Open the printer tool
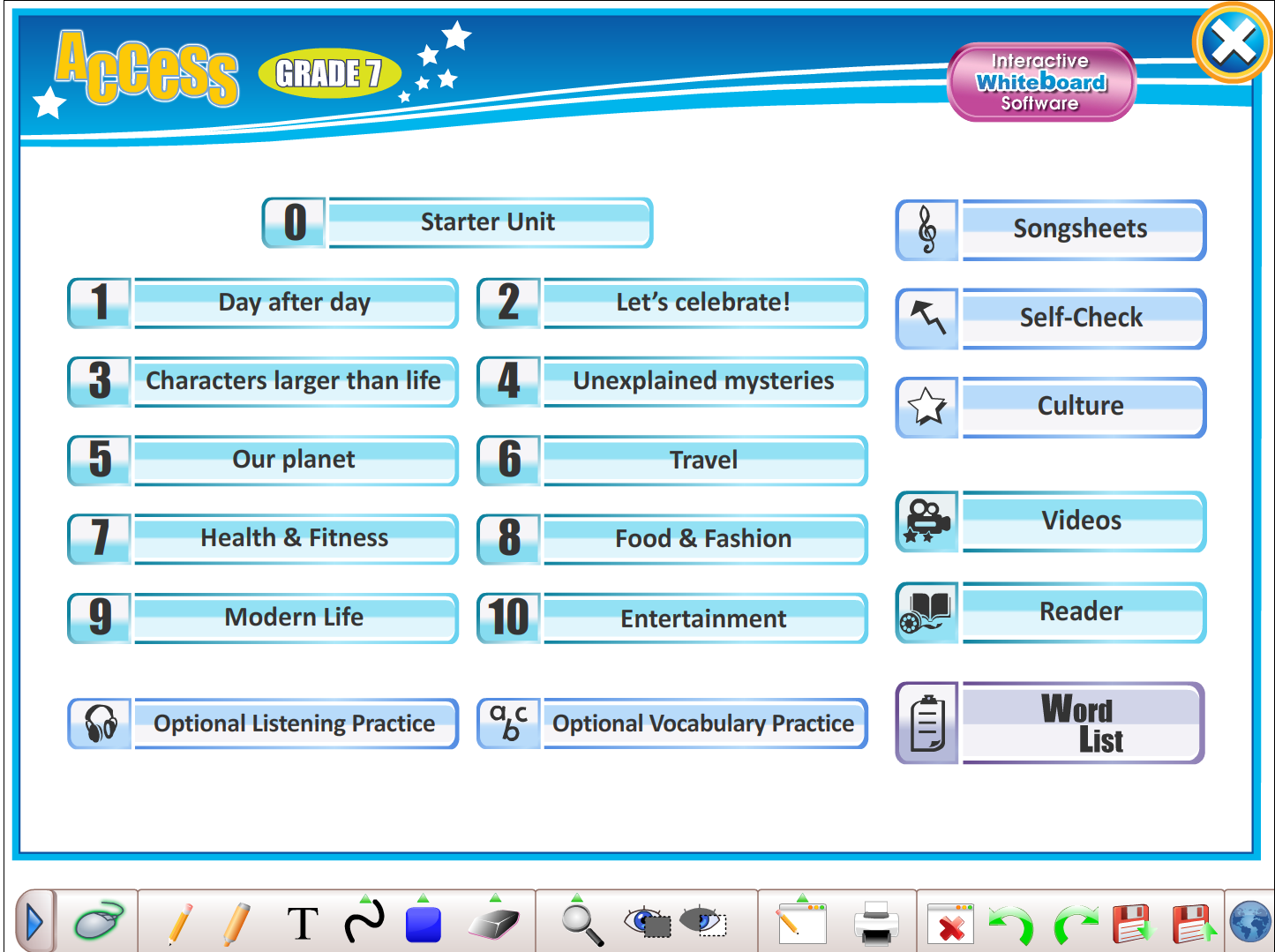Screen dimensions: 1275x952 tap(874, 924)
